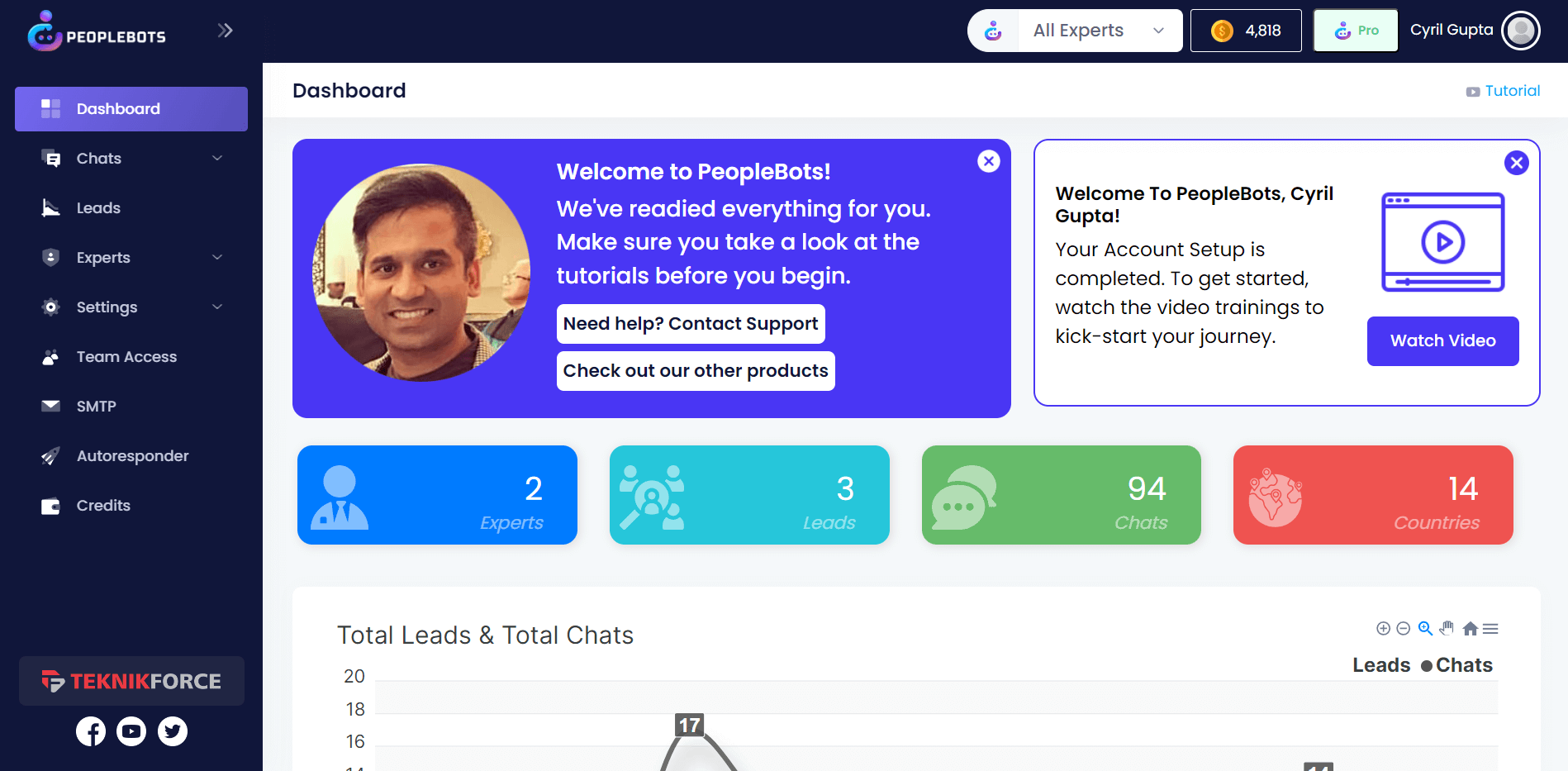Click the chart zoom-in plus icon
The width and height of the screenshot is (1568, 771).
coord(1383,629)
